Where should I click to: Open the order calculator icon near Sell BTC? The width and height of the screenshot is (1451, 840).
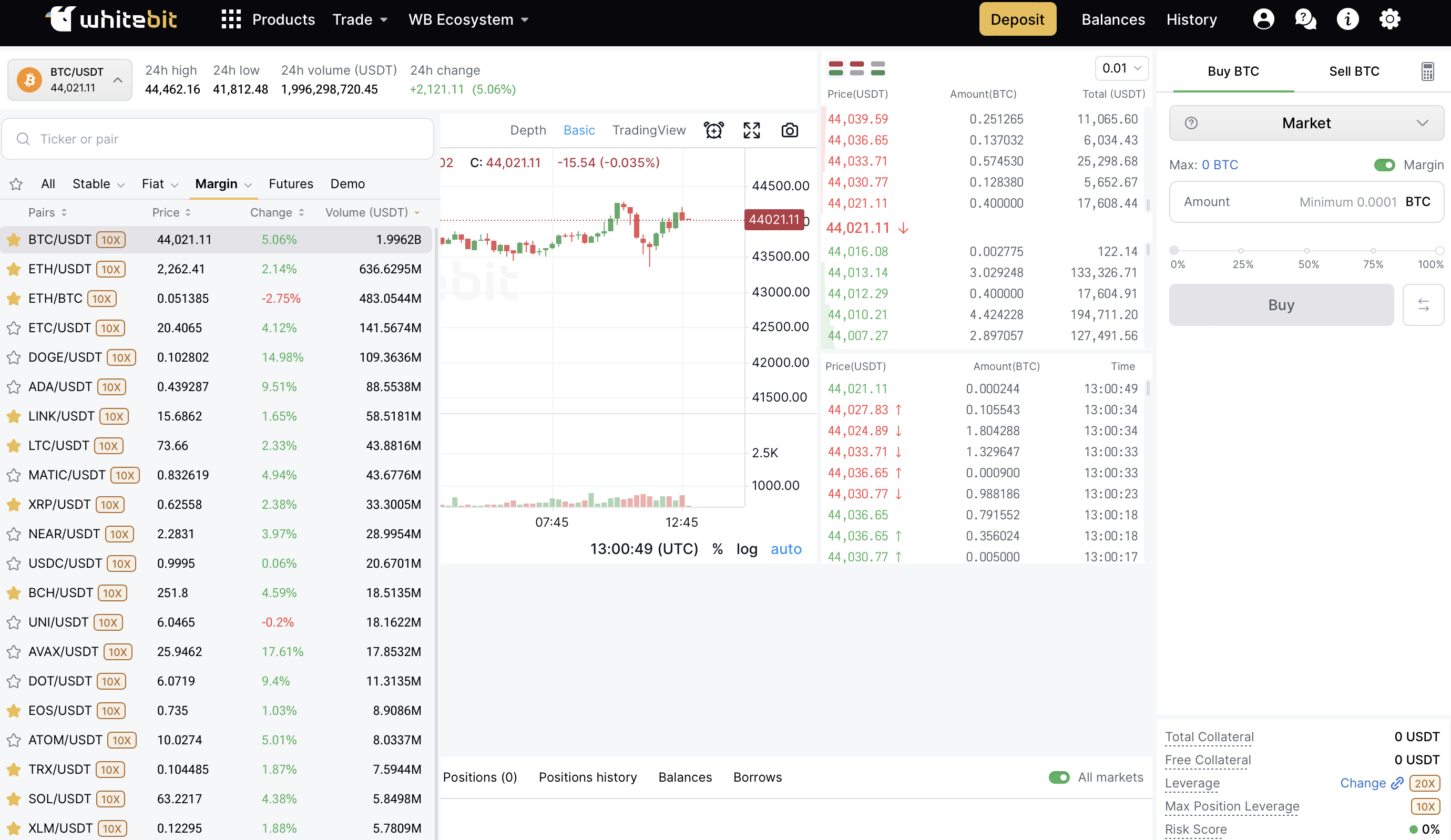1428,71
